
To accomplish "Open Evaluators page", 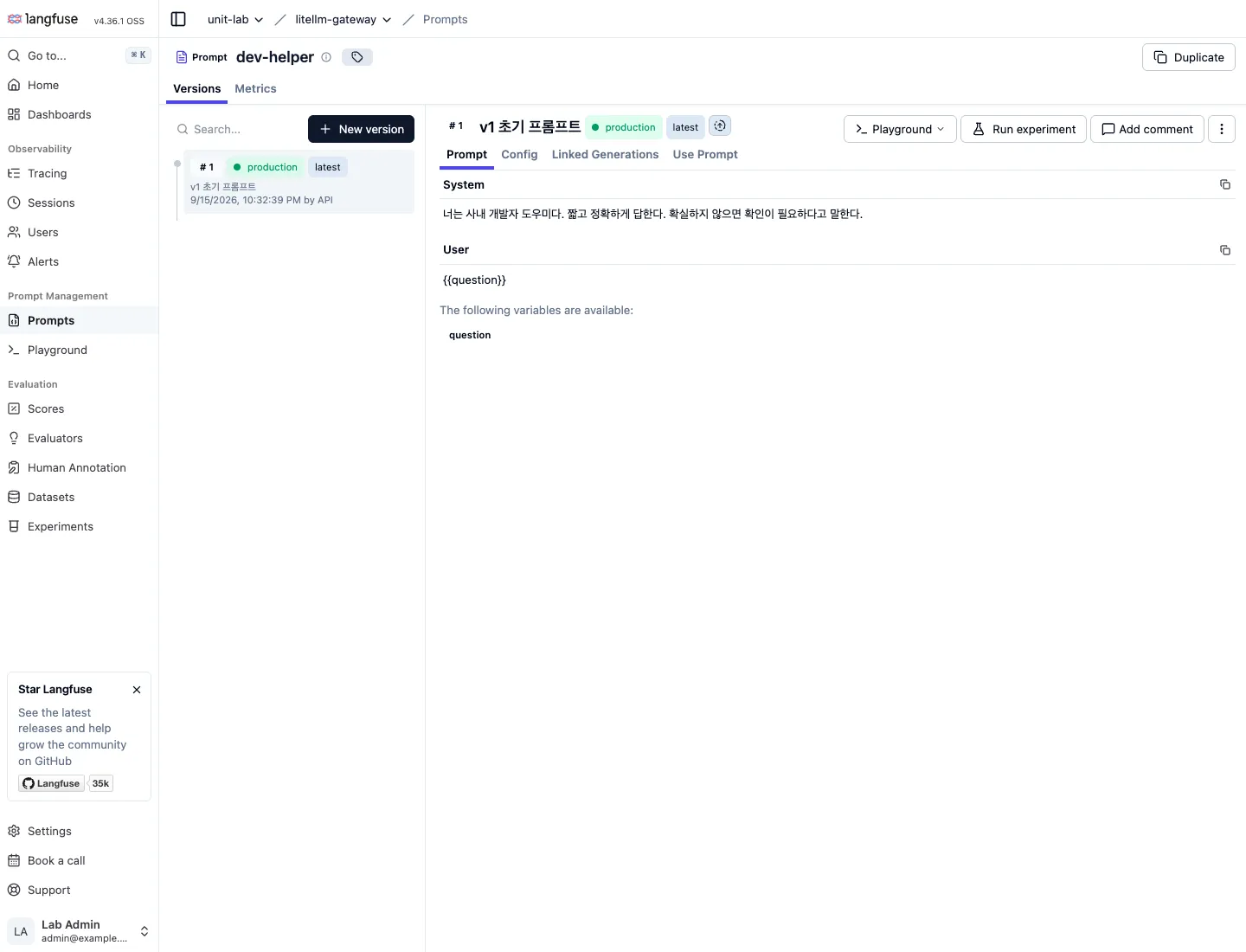I will click(x=79, y=438).
